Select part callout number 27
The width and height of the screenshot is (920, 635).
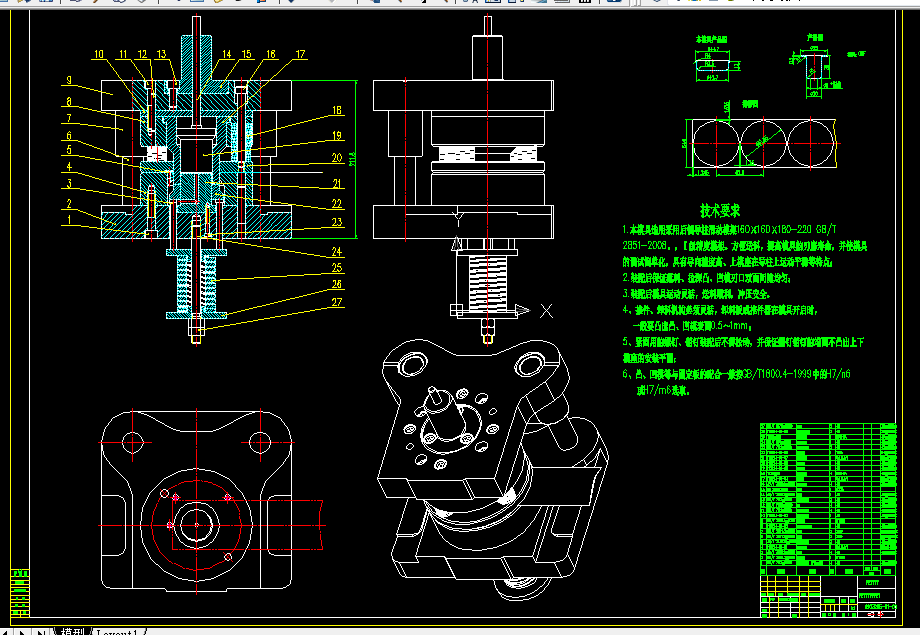[x=337, y=302]
